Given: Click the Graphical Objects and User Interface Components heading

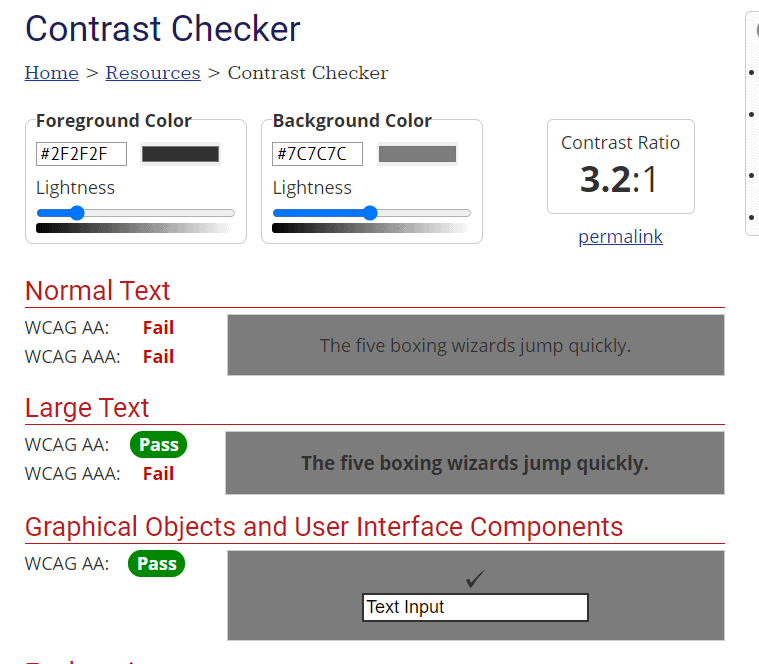Looking at the screenshot, I should (324, 527).
